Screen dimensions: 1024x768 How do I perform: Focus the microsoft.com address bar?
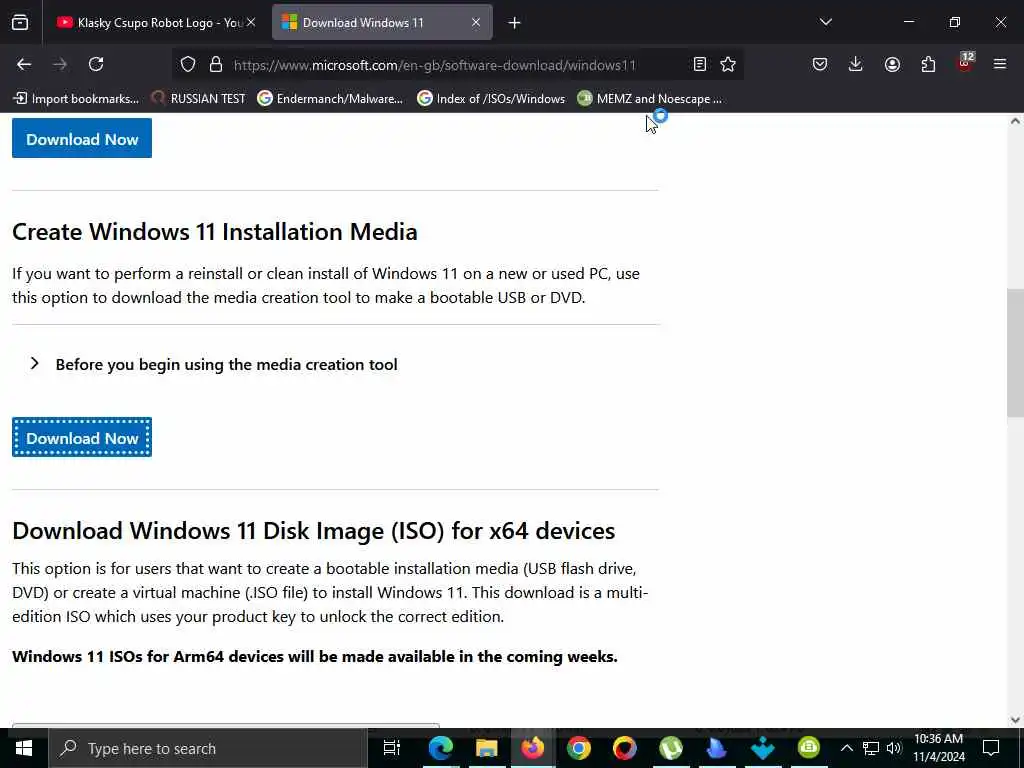(434, 65)
